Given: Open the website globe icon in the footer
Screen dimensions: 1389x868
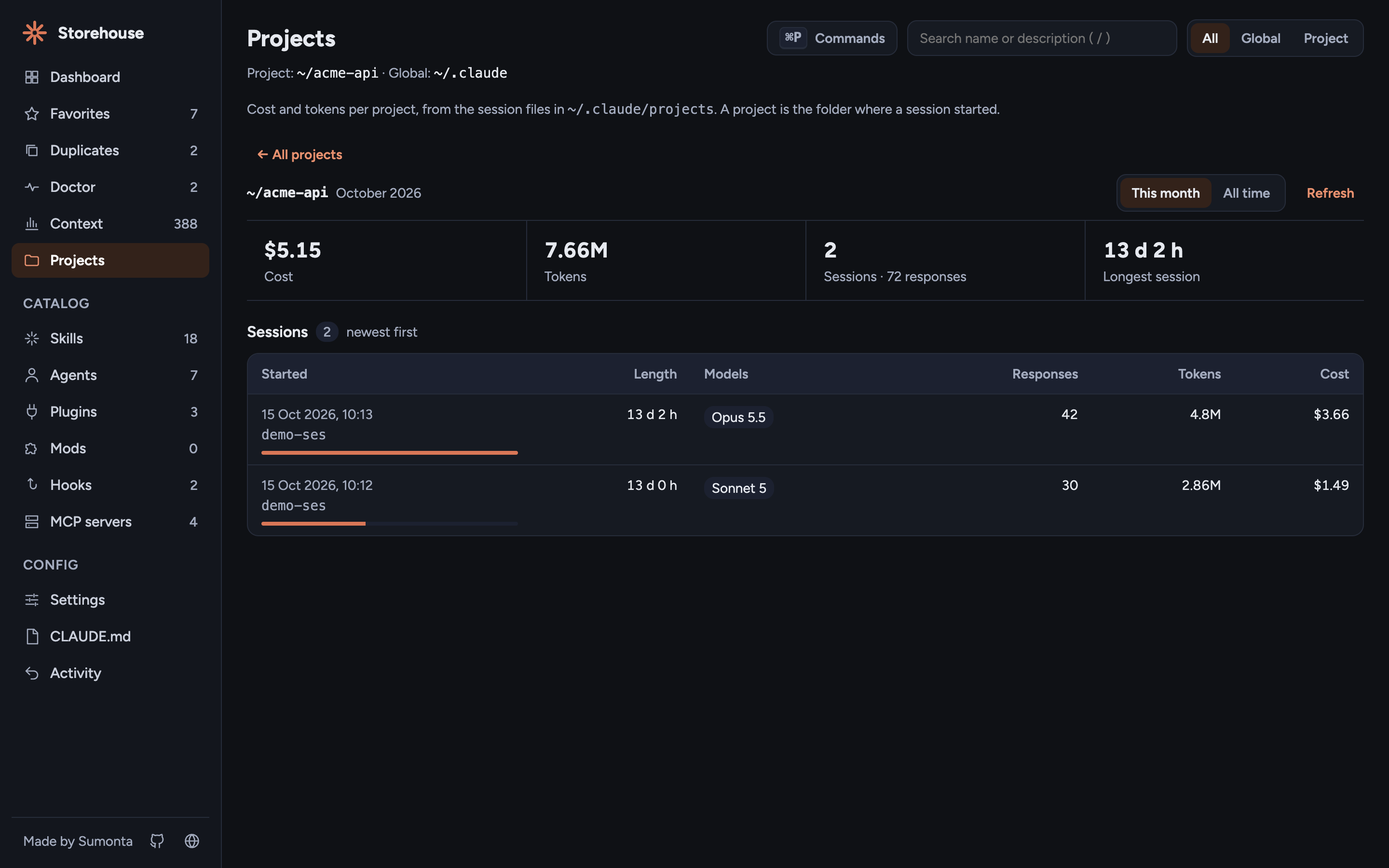Looking at the screenshot, I should click(x=191, y=841).
